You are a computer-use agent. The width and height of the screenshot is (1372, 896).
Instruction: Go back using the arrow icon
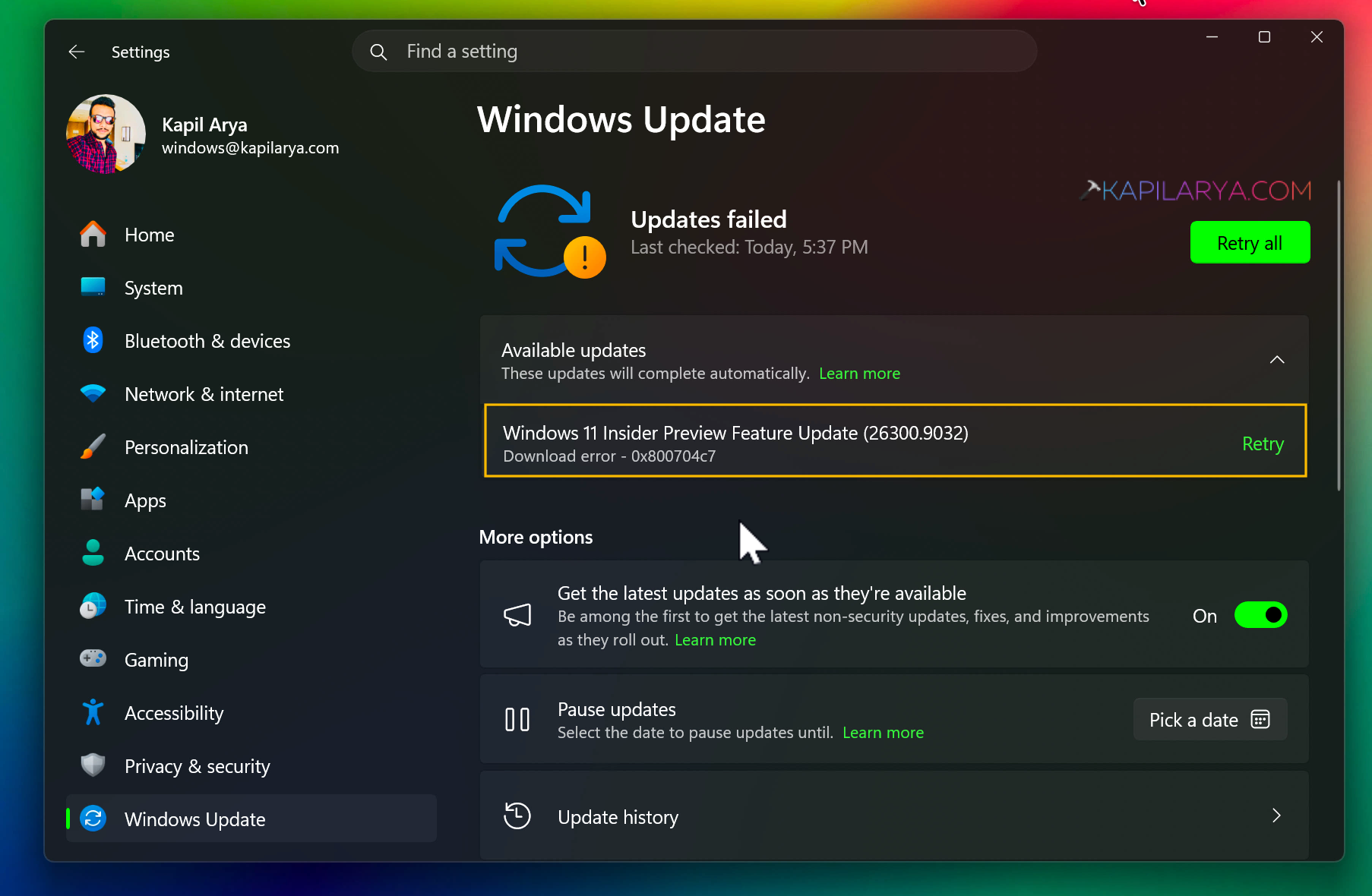(x=77, y=52)
